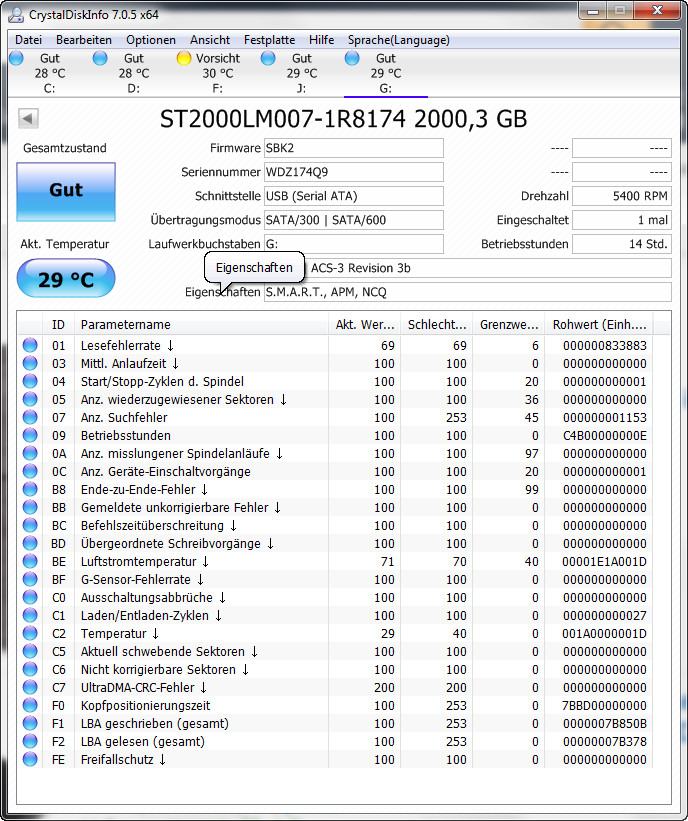Click status icon of Start/Stopp-Zyklen row
The width and height of the screenshot is (688, 821).
coord(30,381)
